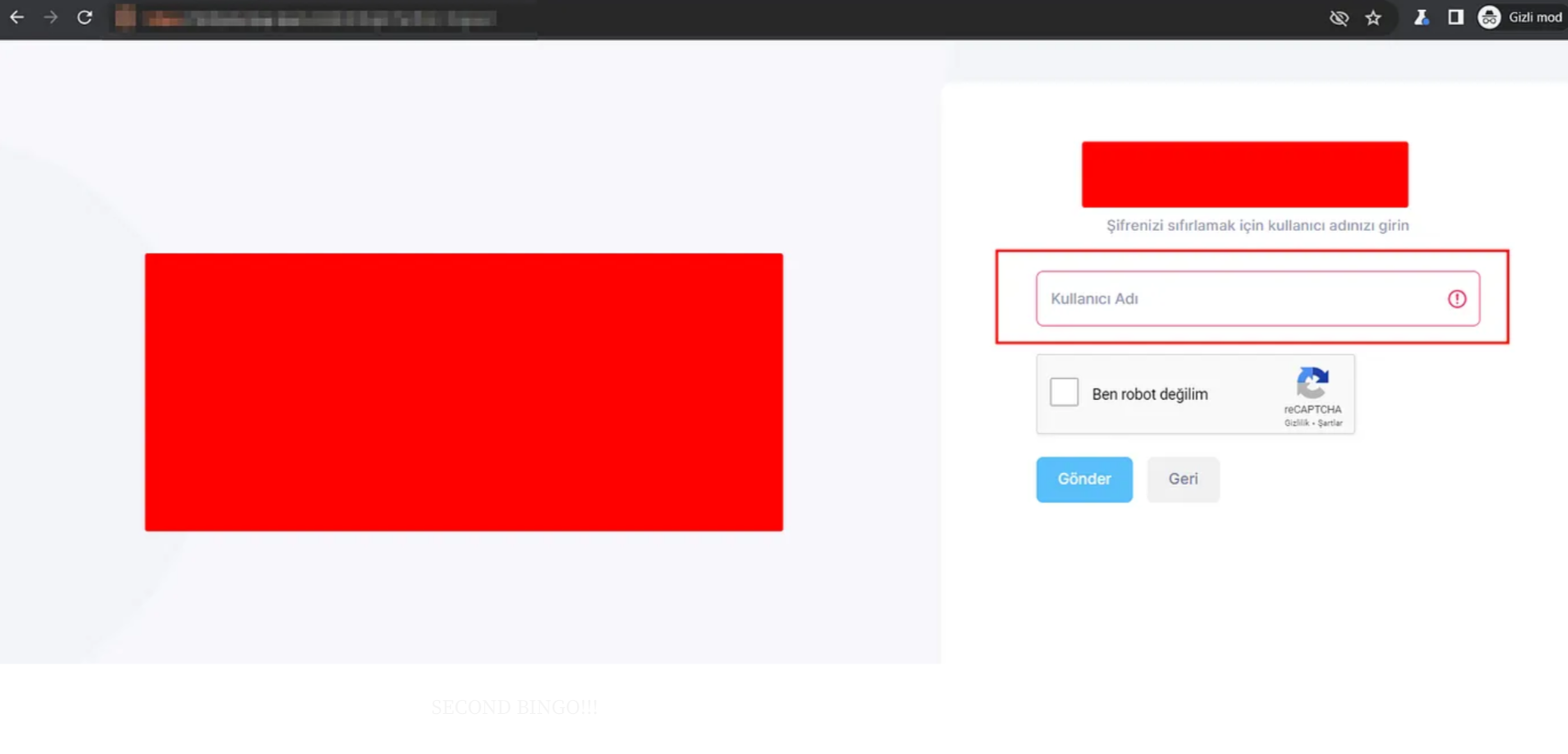Viewport: 1568px width, 754px height.
Task: Click the large red banner image on left
Action: pos(463,392)
